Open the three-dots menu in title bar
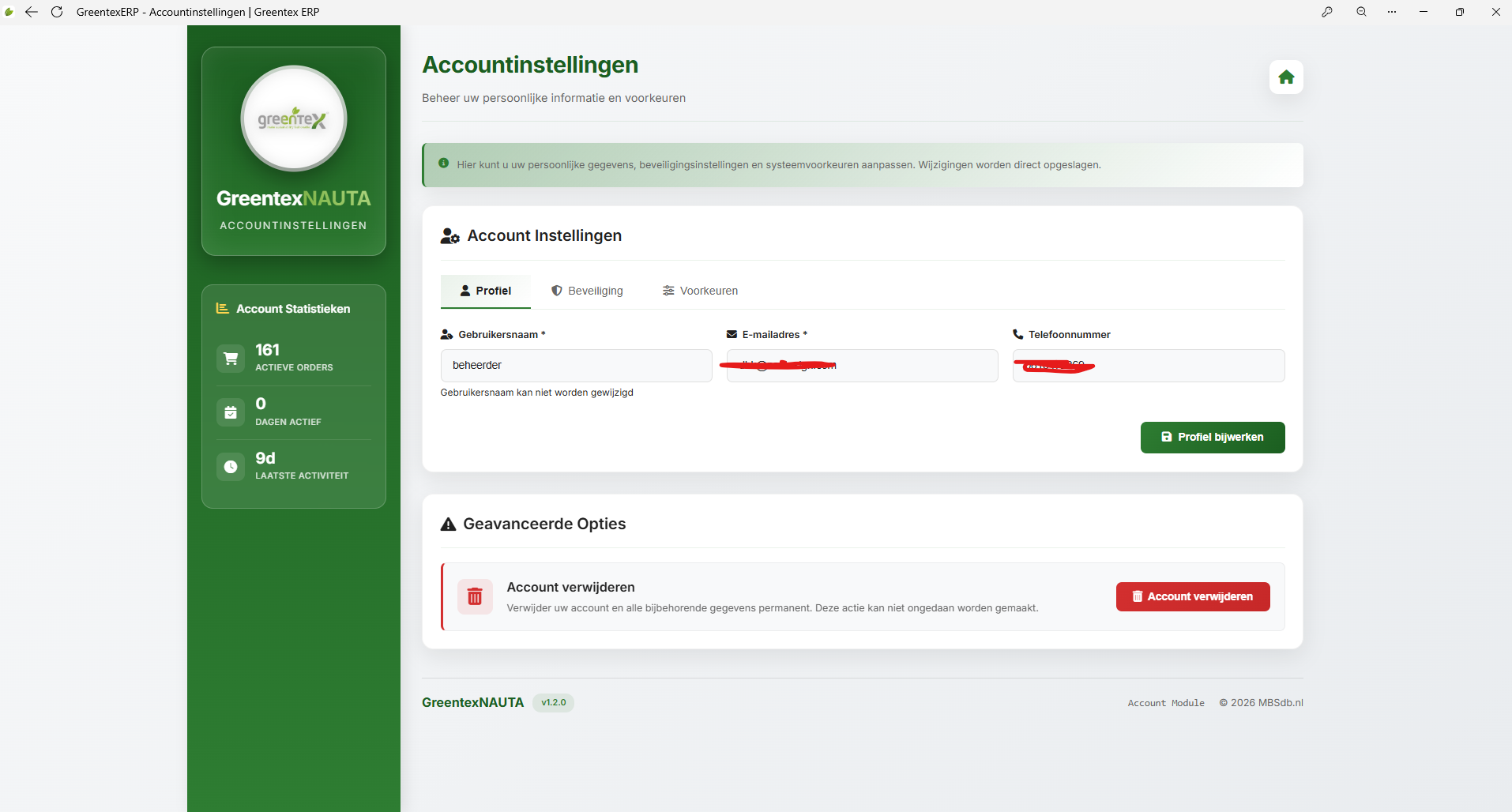Screen dimensions: 1512x812 (1392, 12)
